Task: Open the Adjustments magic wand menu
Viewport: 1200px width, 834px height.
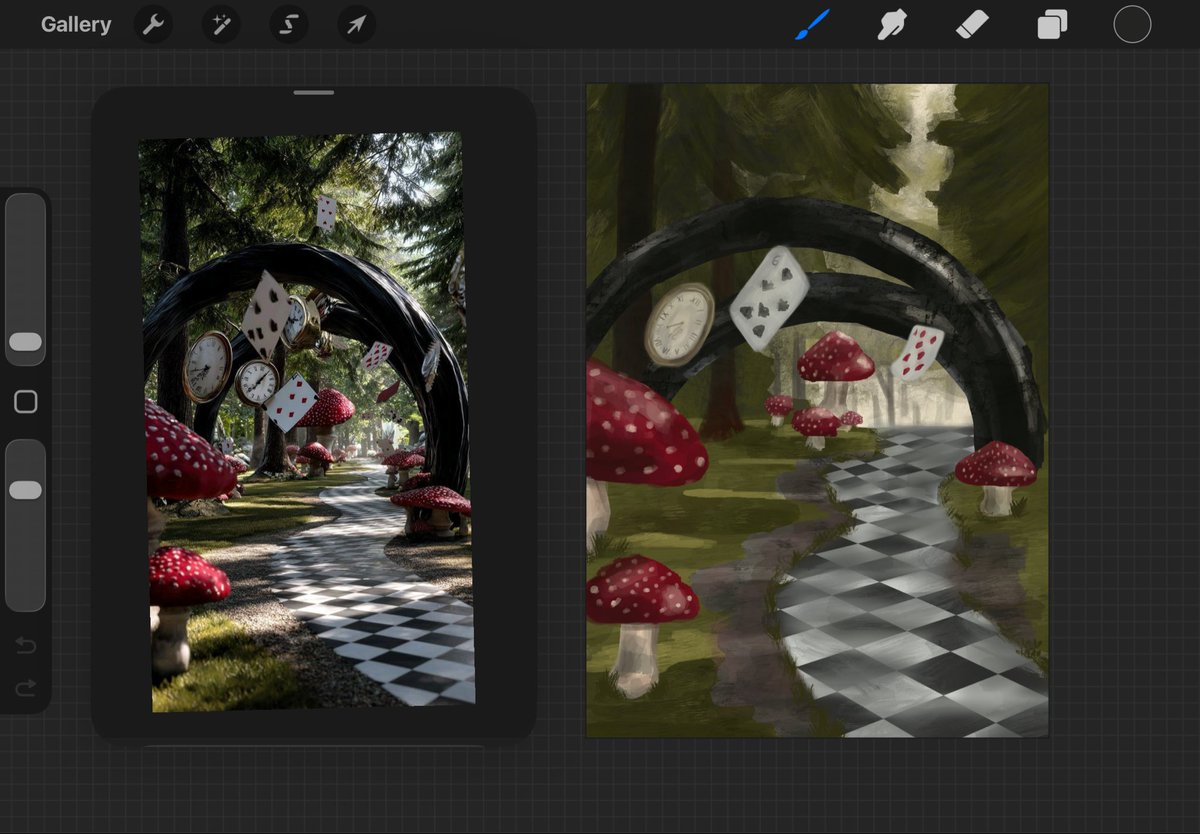Action: point(221,25)
